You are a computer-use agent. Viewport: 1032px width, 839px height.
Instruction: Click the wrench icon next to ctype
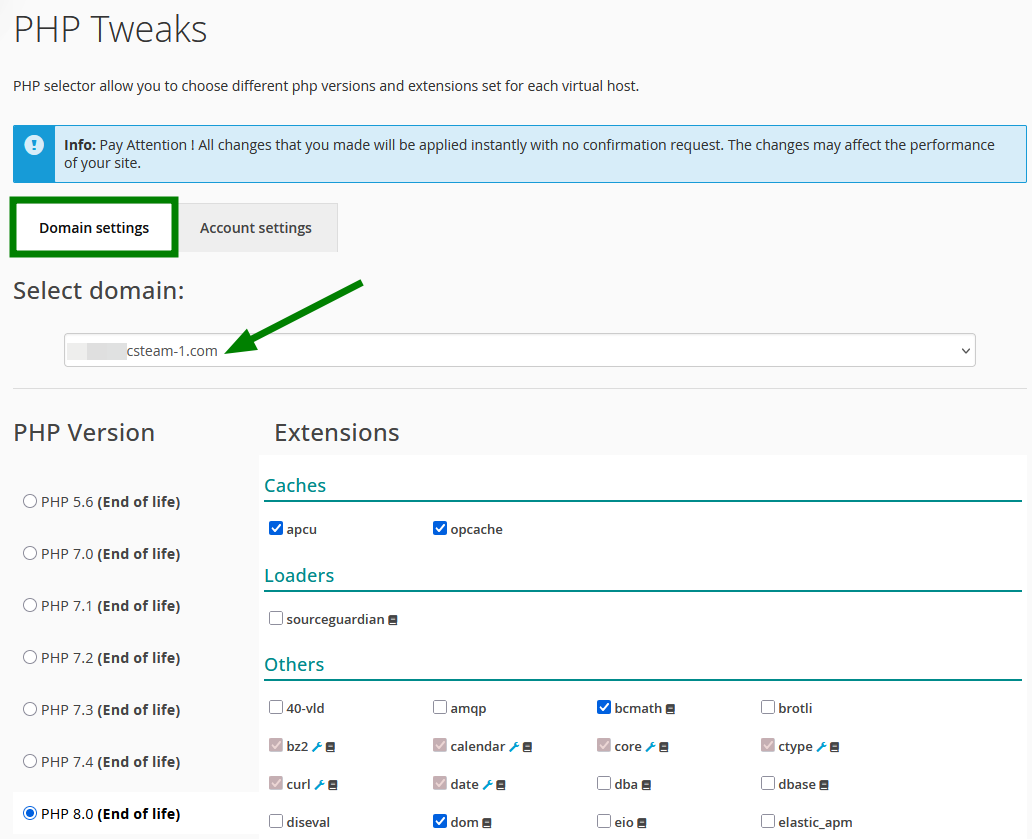(821, 747)
